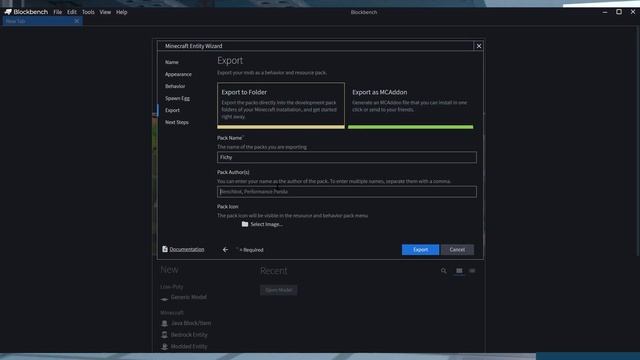Click the Modded Entity icon
Screen dimensions: 640x360
tap(164, 347)
